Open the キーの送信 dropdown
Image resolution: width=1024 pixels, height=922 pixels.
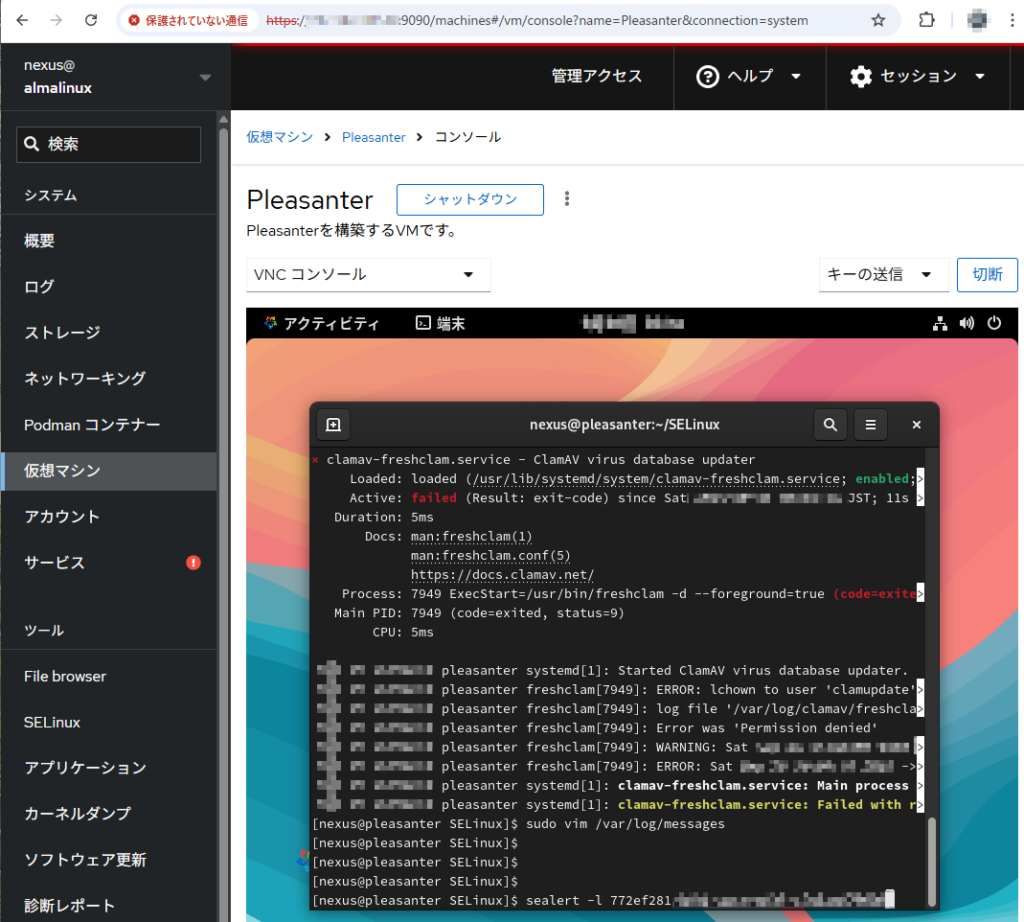882,275
